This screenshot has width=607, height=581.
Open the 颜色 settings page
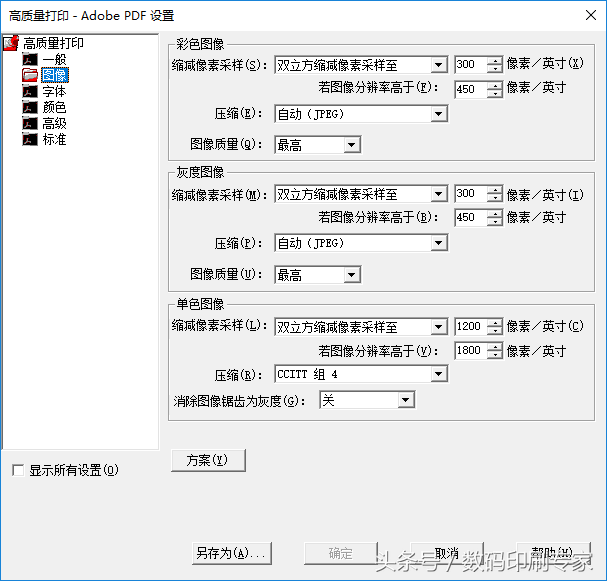[55, 107]
